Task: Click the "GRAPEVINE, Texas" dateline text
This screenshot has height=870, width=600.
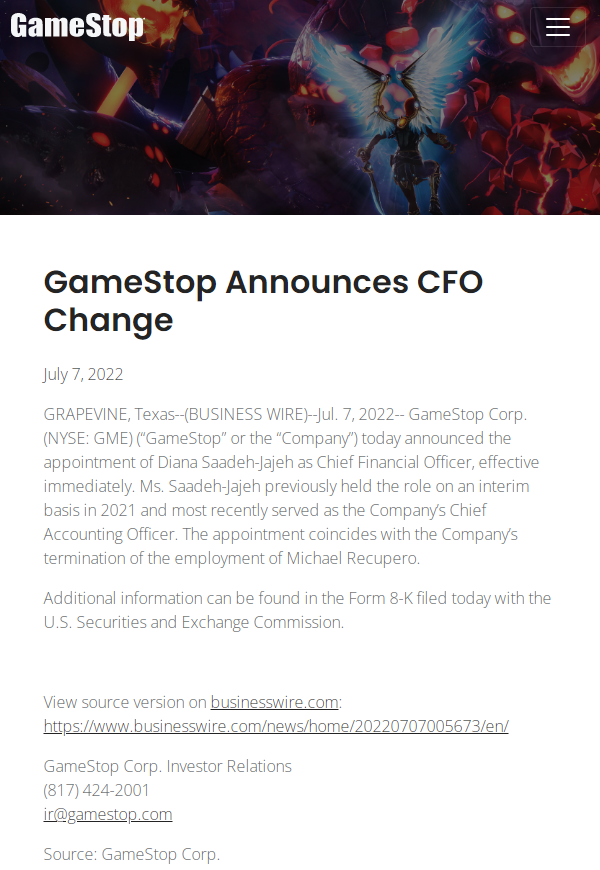Action: (101, 414)
